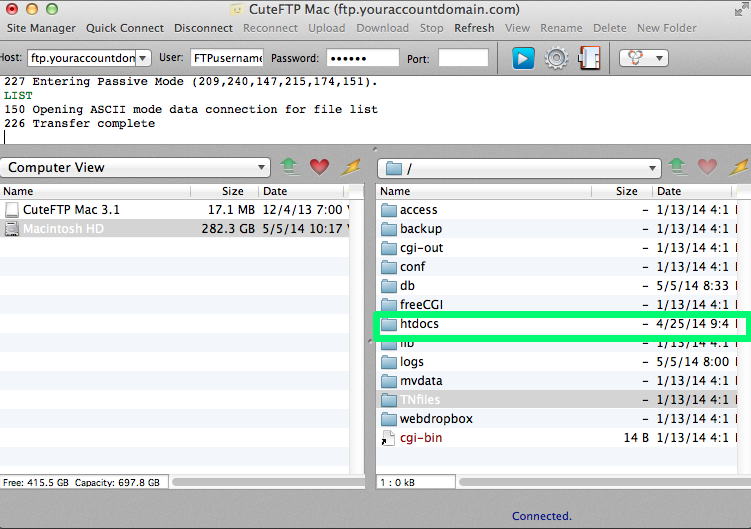Select the htdocs folder icon
The image size is (751, 529).
(389, 324)
